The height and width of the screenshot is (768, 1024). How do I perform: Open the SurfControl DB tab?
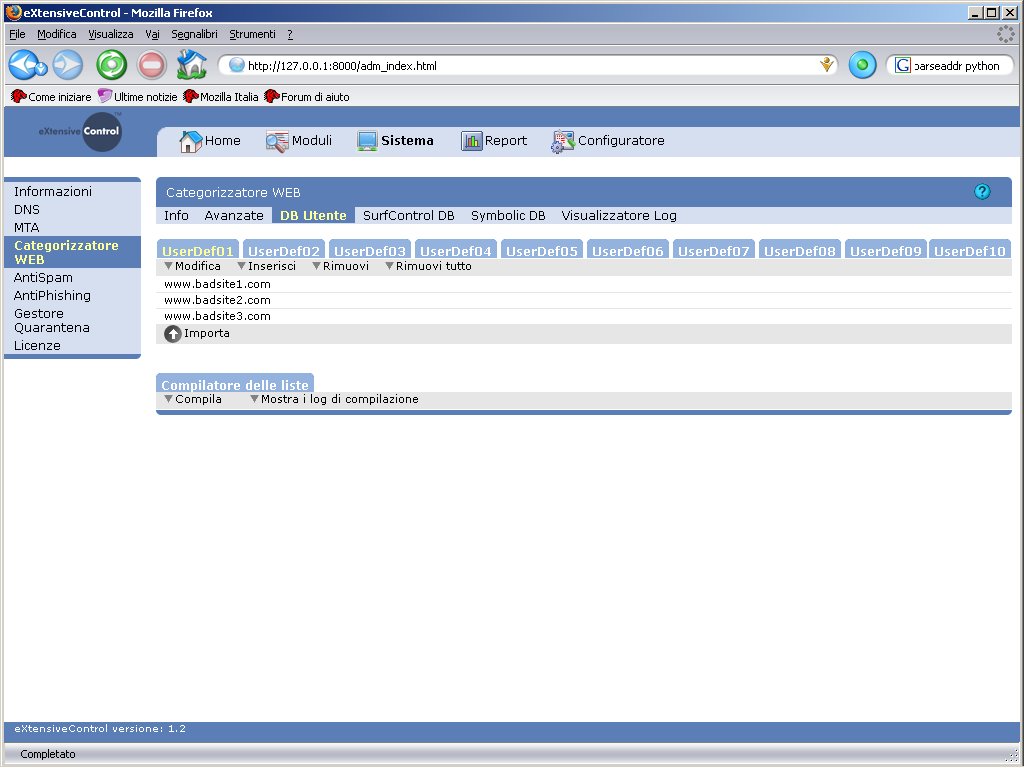[408, 215]
